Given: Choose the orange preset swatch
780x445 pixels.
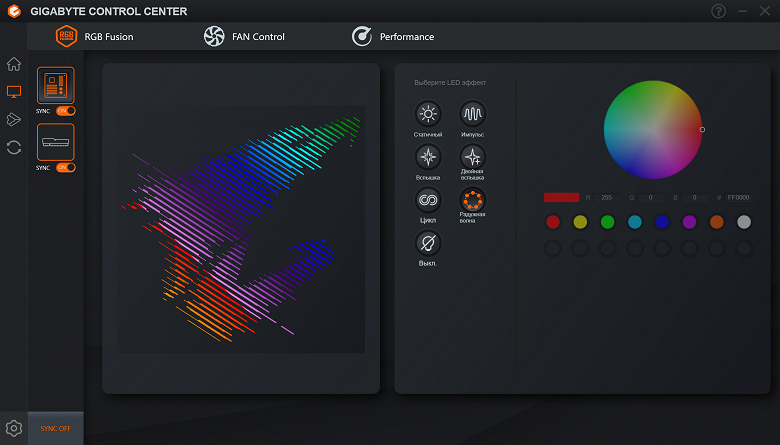Looking at the screenshot, I should point(717,222).
